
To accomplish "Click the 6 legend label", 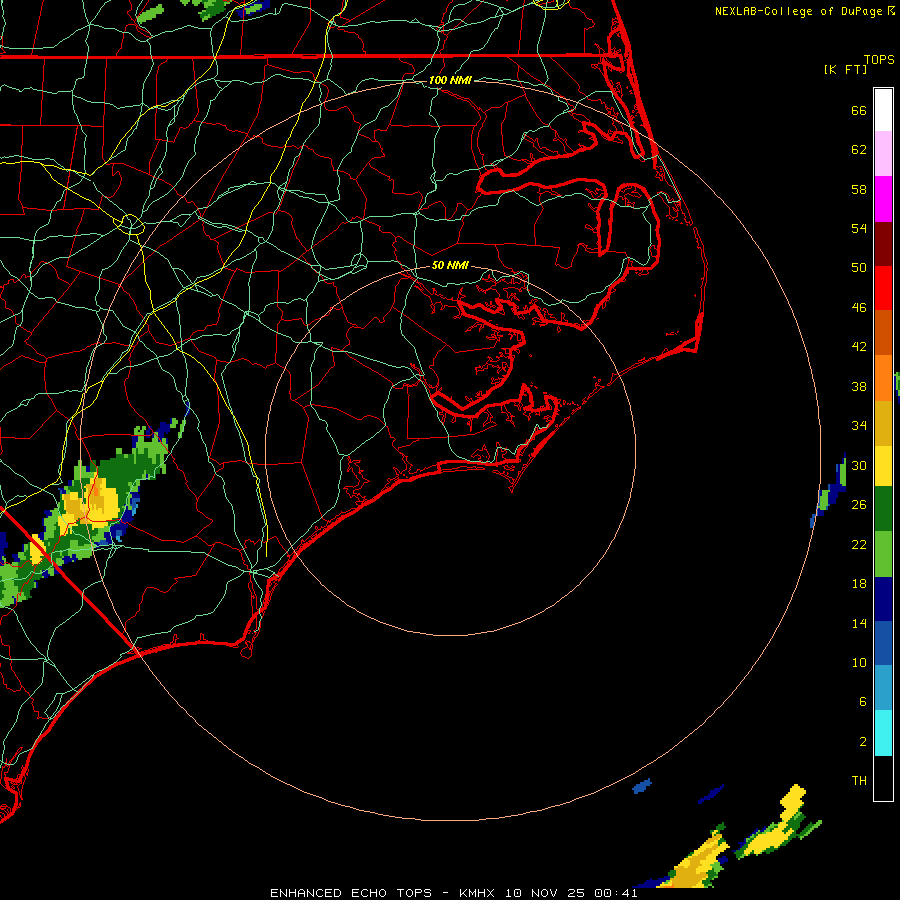I will coord(863,701).
